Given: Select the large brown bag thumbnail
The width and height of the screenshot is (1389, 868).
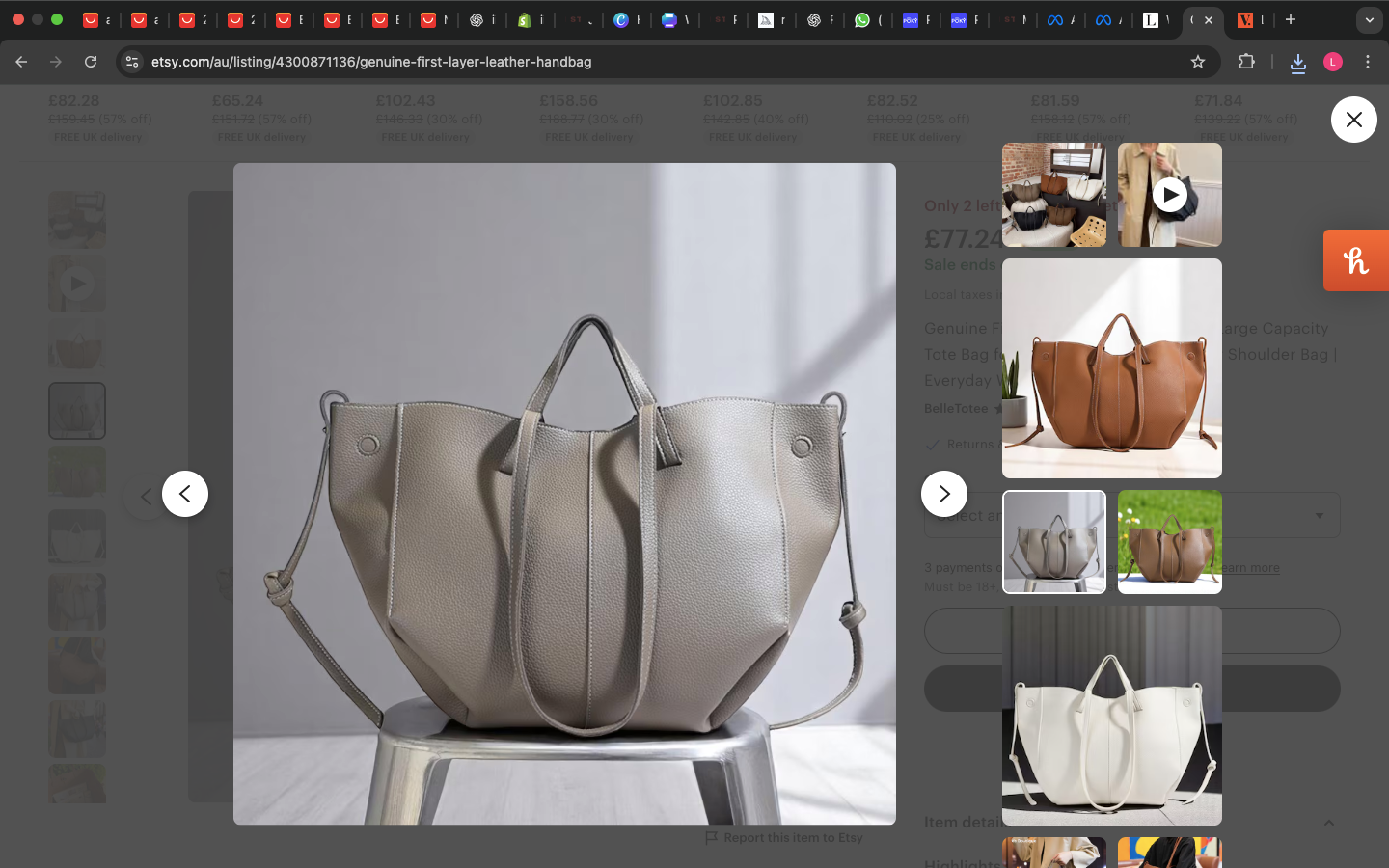Looking at the screenshot, I should [x=1112, y=368].
